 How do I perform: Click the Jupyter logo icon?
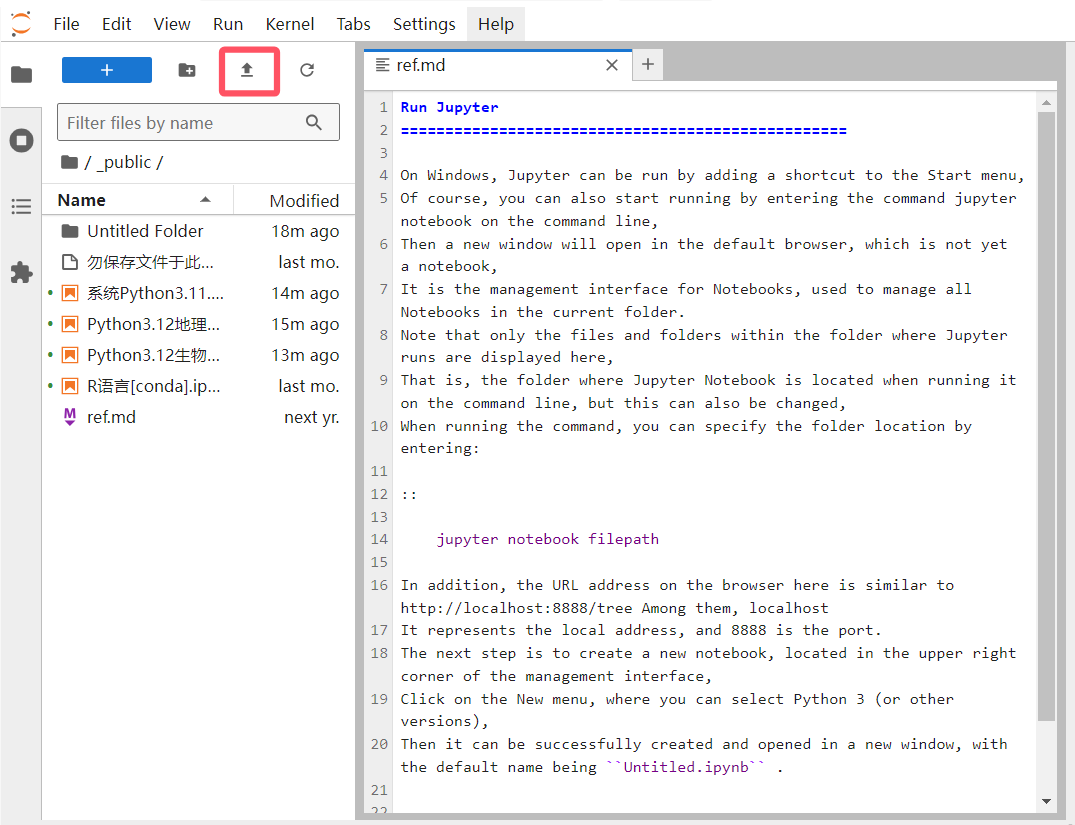21,23
